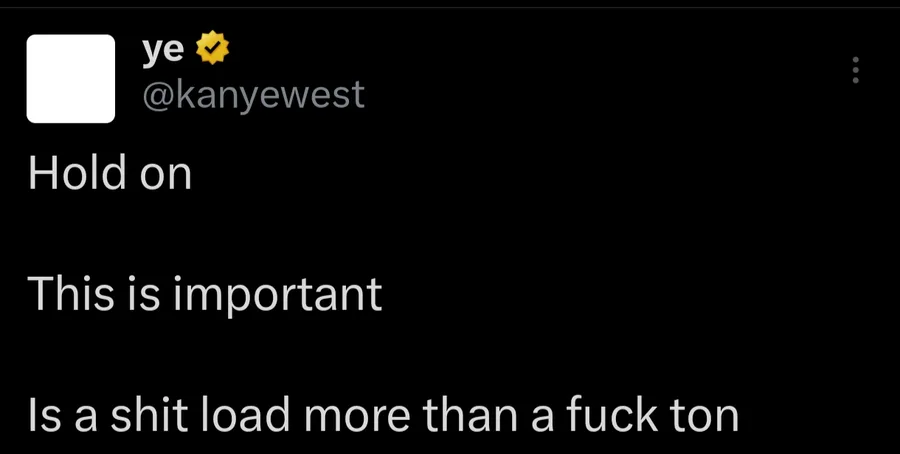
Task: Click the capitalized "Is" starting the last line
Action: click(45, 416)
